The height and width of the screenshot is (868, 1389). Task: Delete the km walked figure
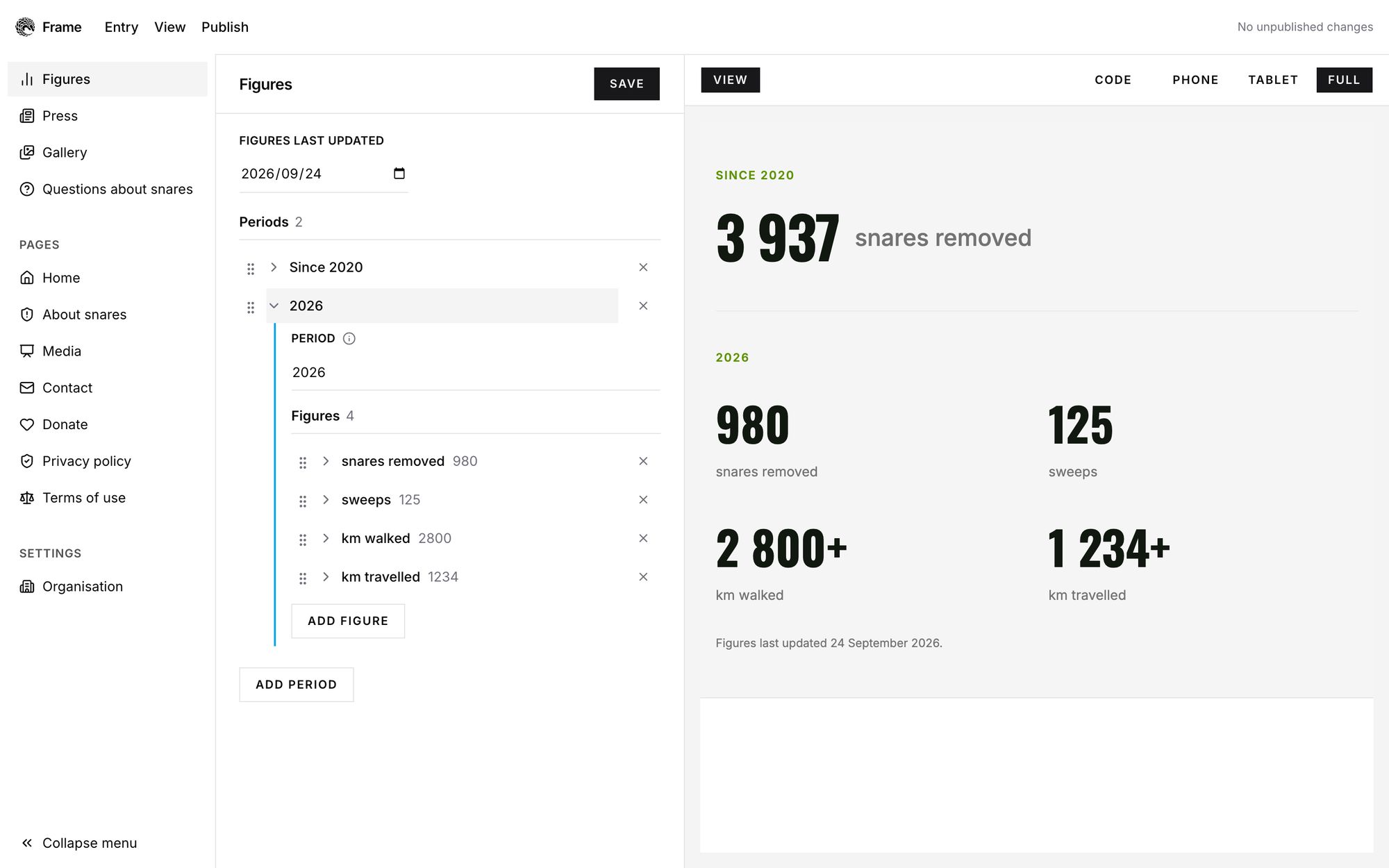click(643, 538)
